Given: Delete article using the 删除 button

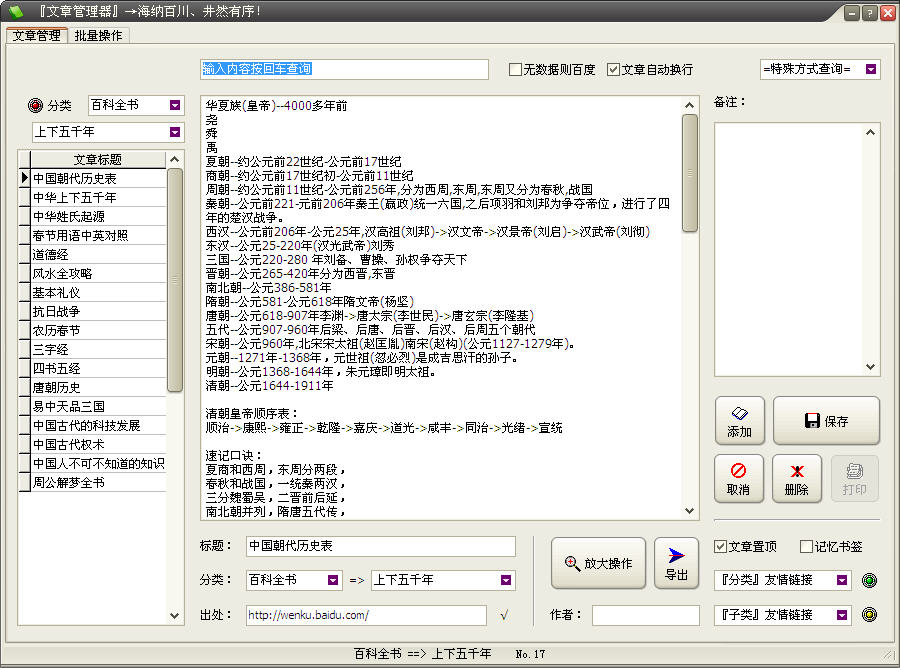Looking at the screenshot, I should tap(796, 479).
